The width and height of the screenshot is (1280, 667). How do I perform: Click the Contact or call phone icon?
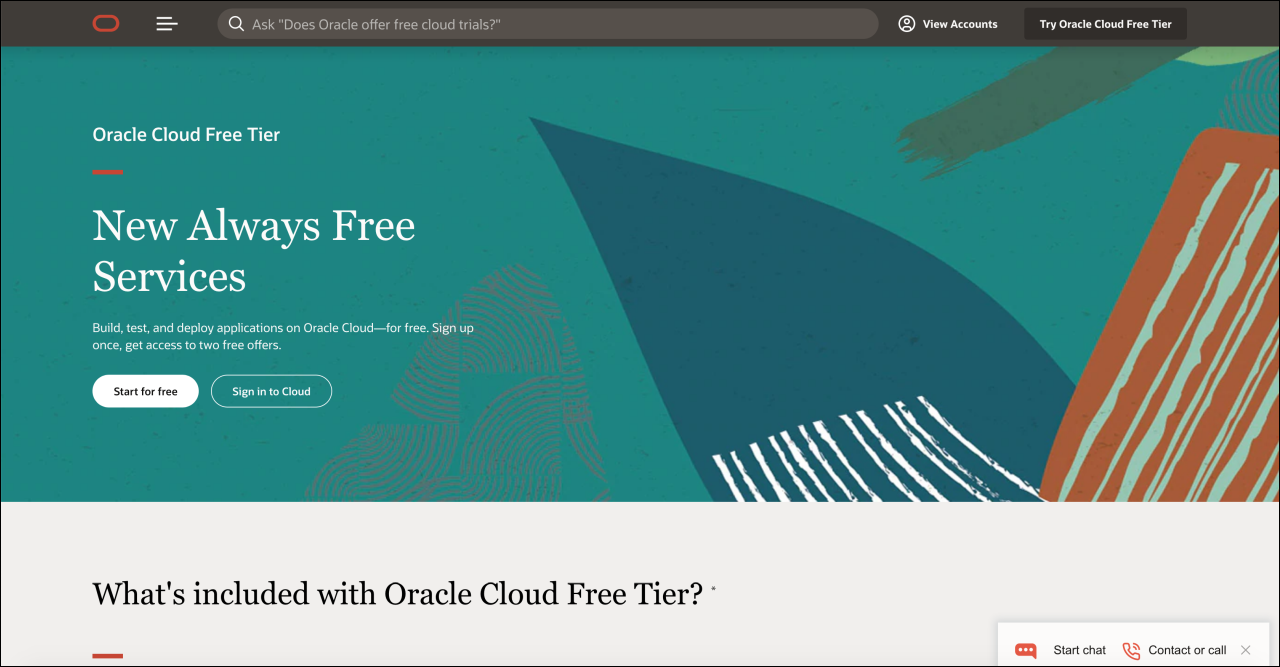pos(1131,650)
